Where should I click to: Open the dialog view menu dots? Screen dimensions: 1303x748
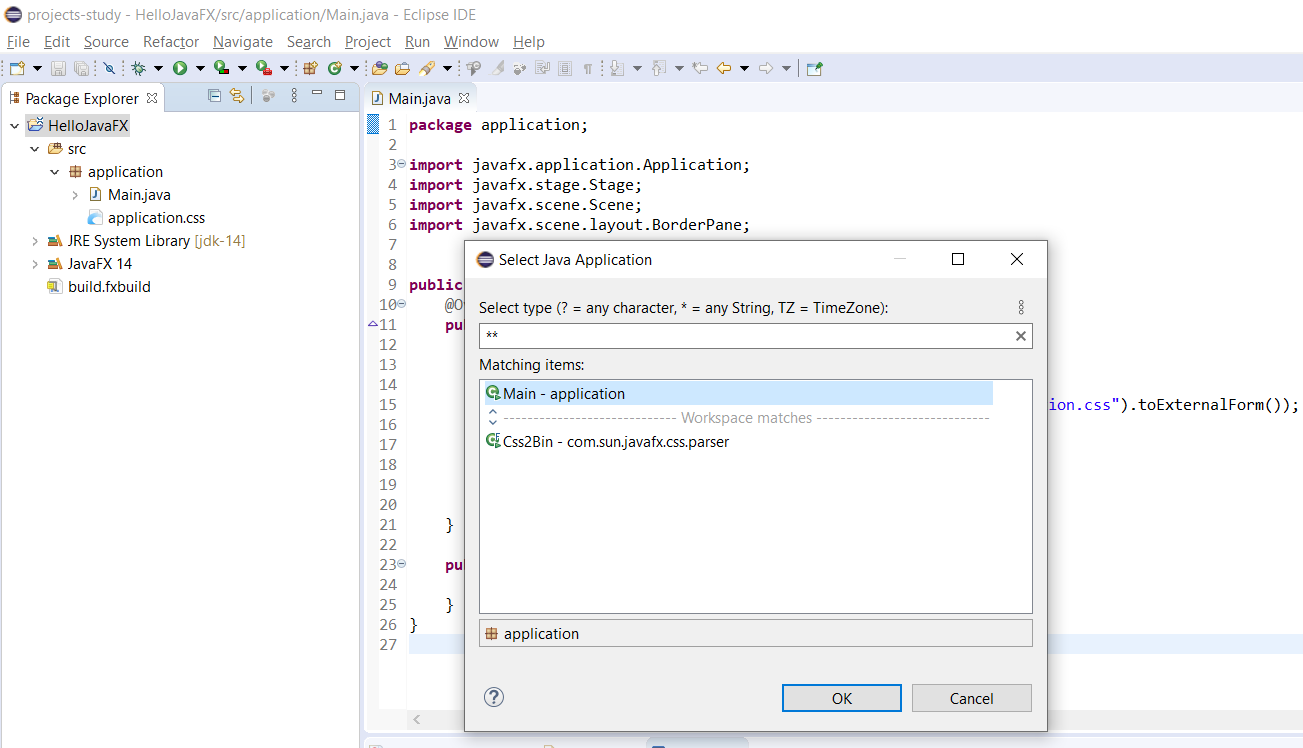[1021, 307]
